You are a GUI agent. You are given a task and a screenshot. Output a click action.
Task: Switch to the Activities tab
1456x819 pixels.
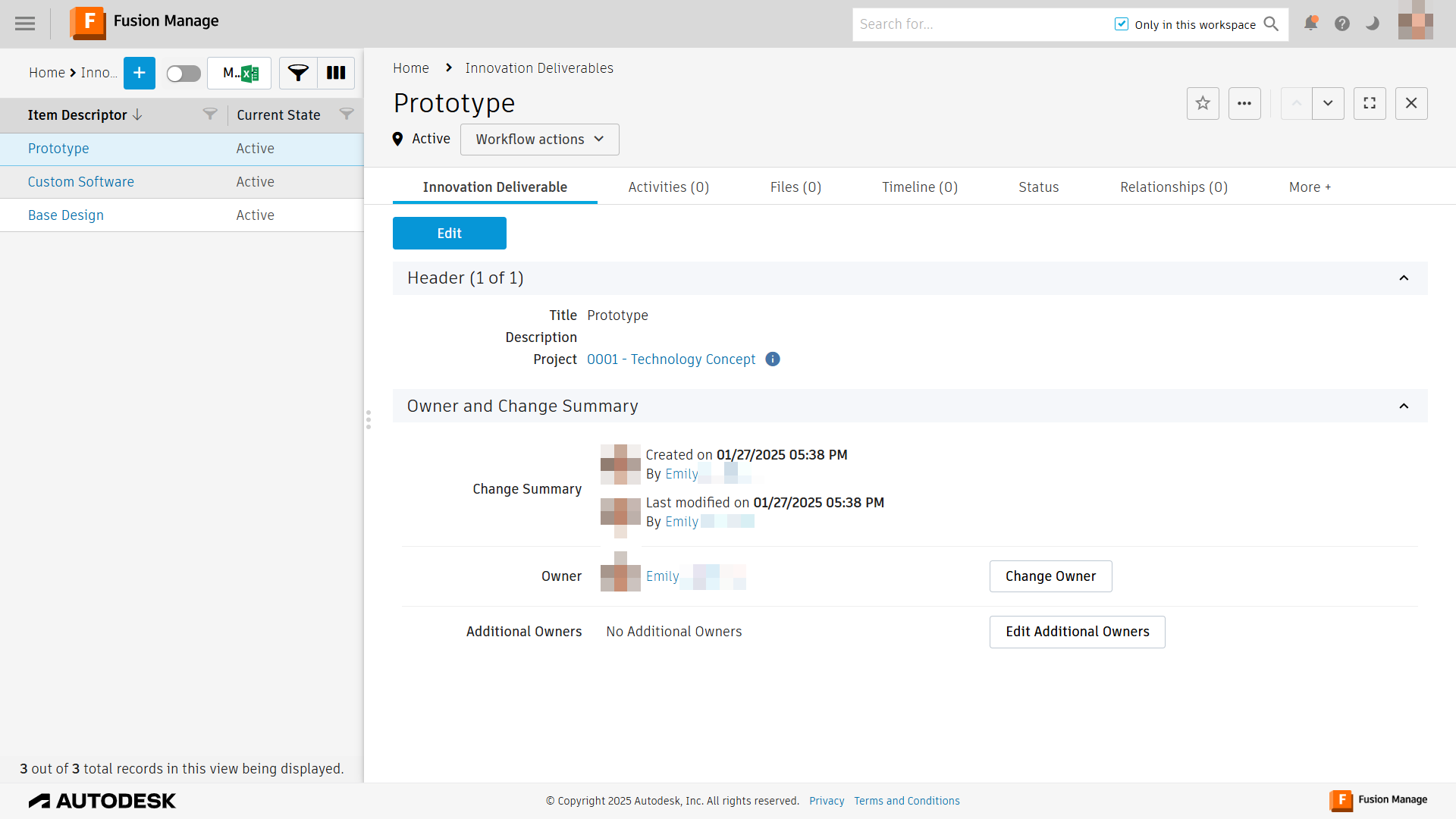click(x=669, y=187)
